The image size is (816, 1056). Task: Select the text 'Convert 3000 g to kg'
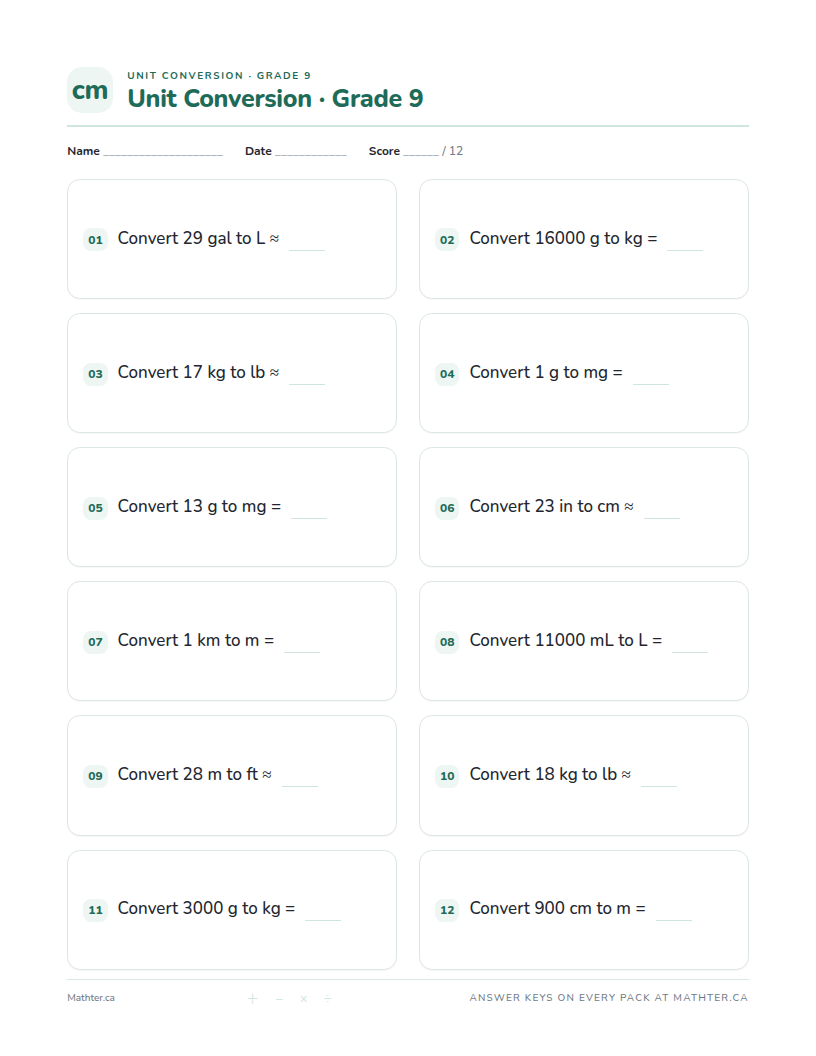tap(199, 909)
